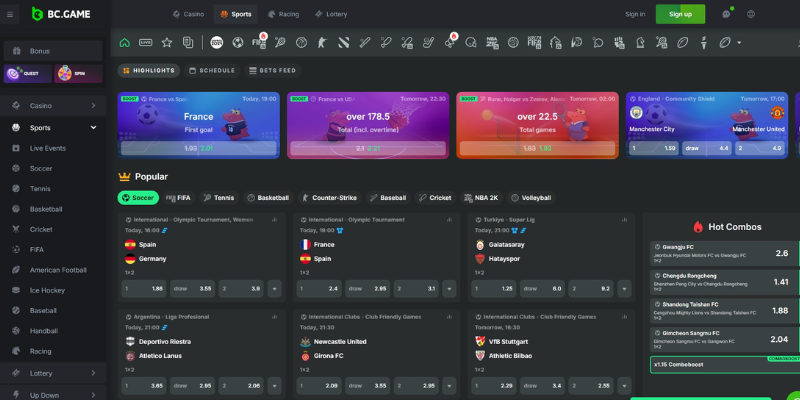Select the fist fighting esport icon
Screen dimensions: 800x400
tap(619, 42)
